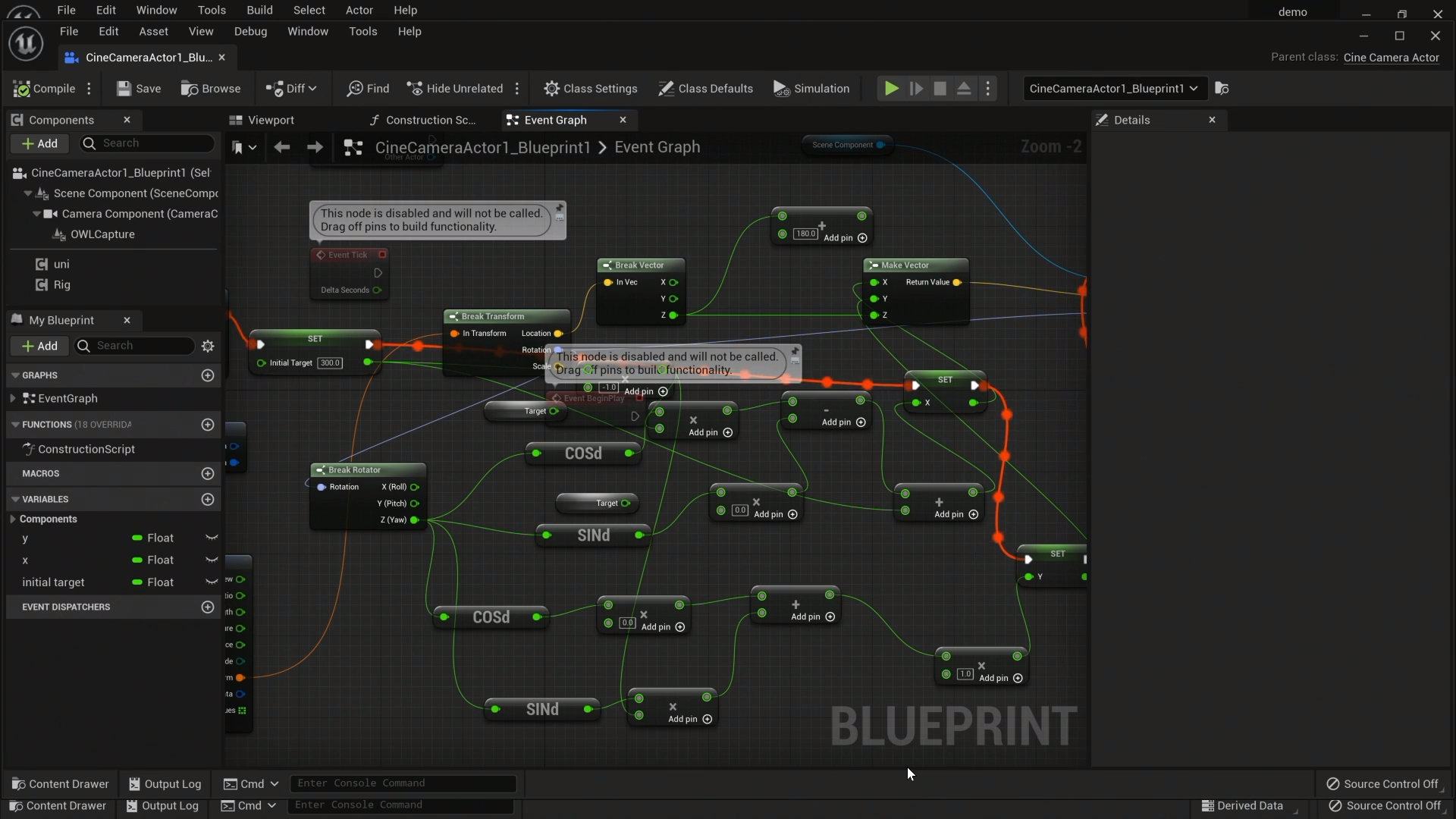The height and width of the screenshot is (819, 1456).
Task: Add a new function override with plus icon
Action: click(208, 425)
